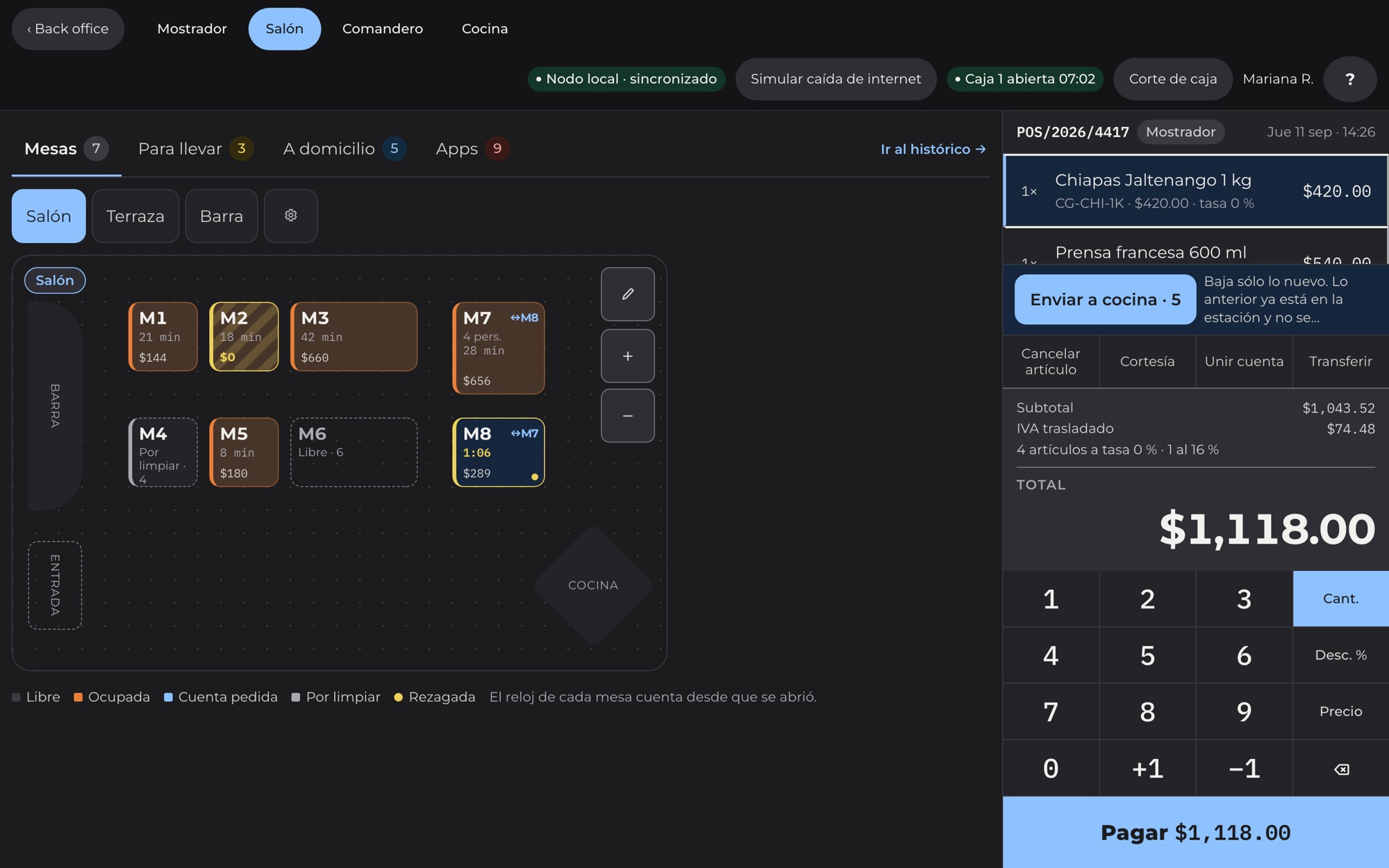Click Corte de caja button
This screenshot has width=1389, height=868.
tap(1172, 79)
